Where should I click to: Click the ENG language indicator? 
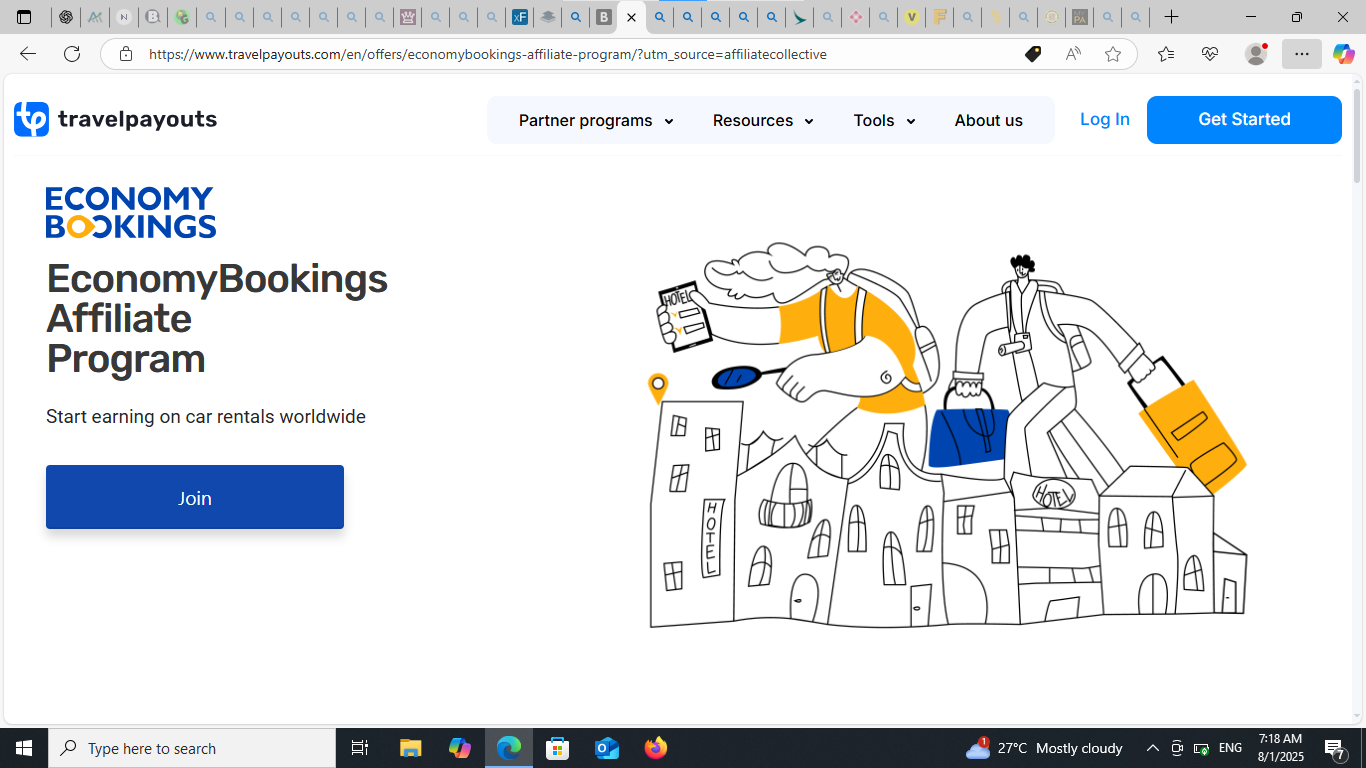click(1230, 748)
